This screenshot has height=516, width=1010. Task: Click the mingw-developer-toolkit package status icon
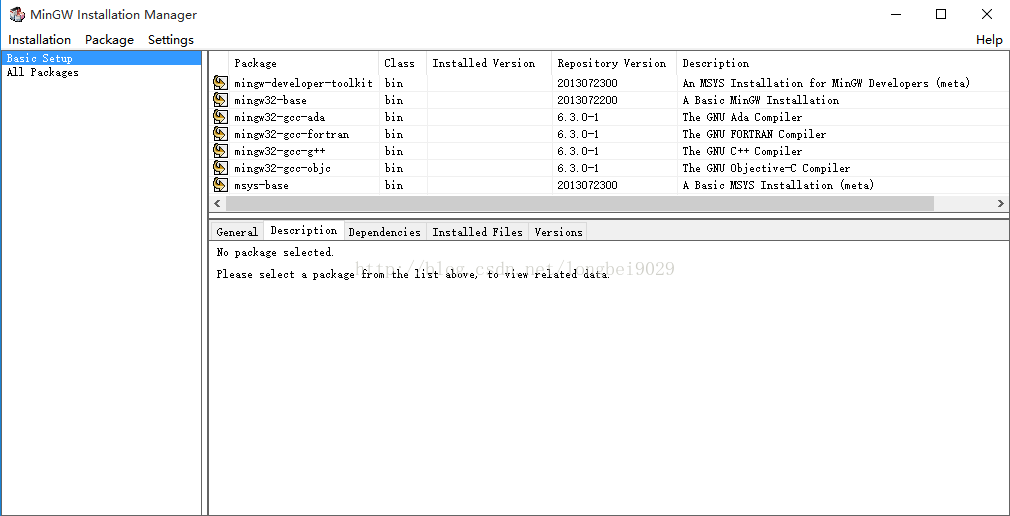click(220, 82)
